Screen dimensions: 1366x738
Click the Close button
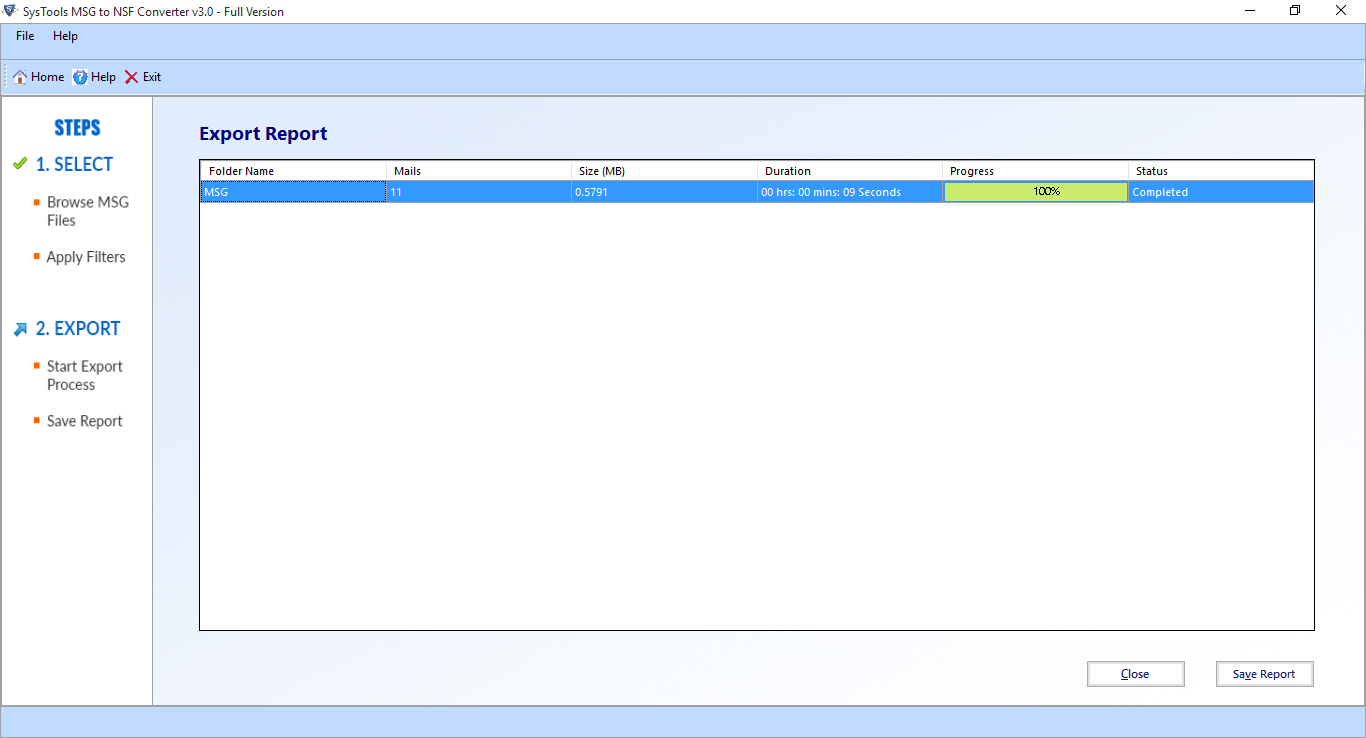1135,674
